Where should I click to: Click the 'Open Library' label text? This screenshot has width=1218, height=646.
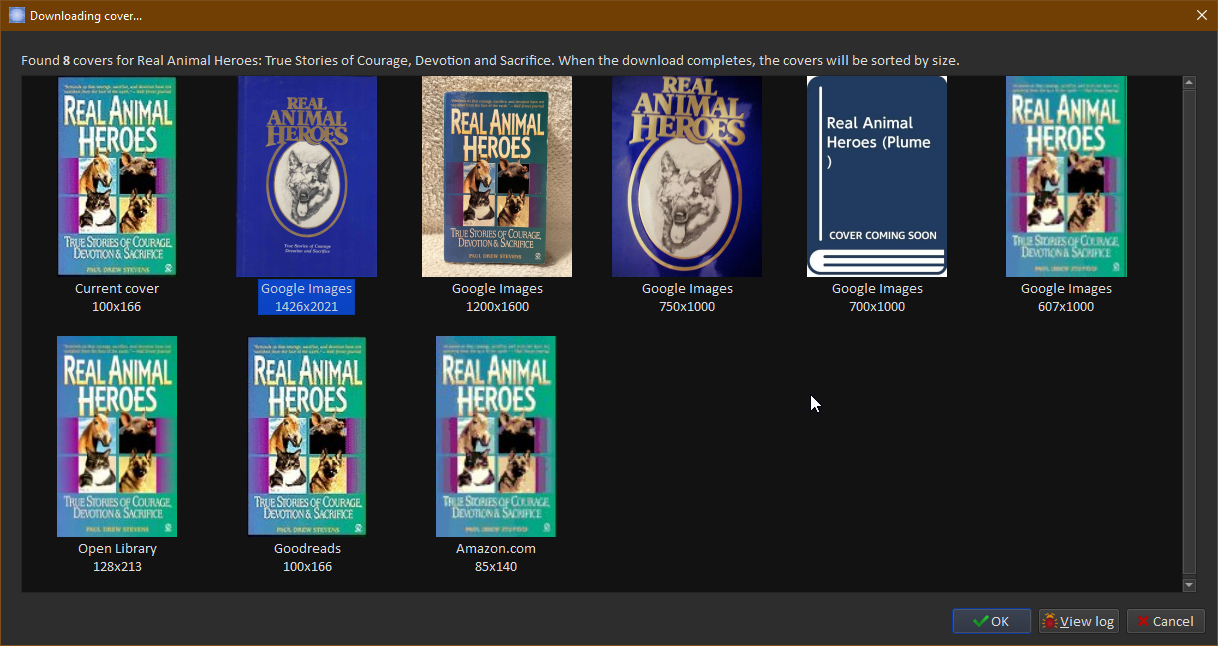point(117,548)
